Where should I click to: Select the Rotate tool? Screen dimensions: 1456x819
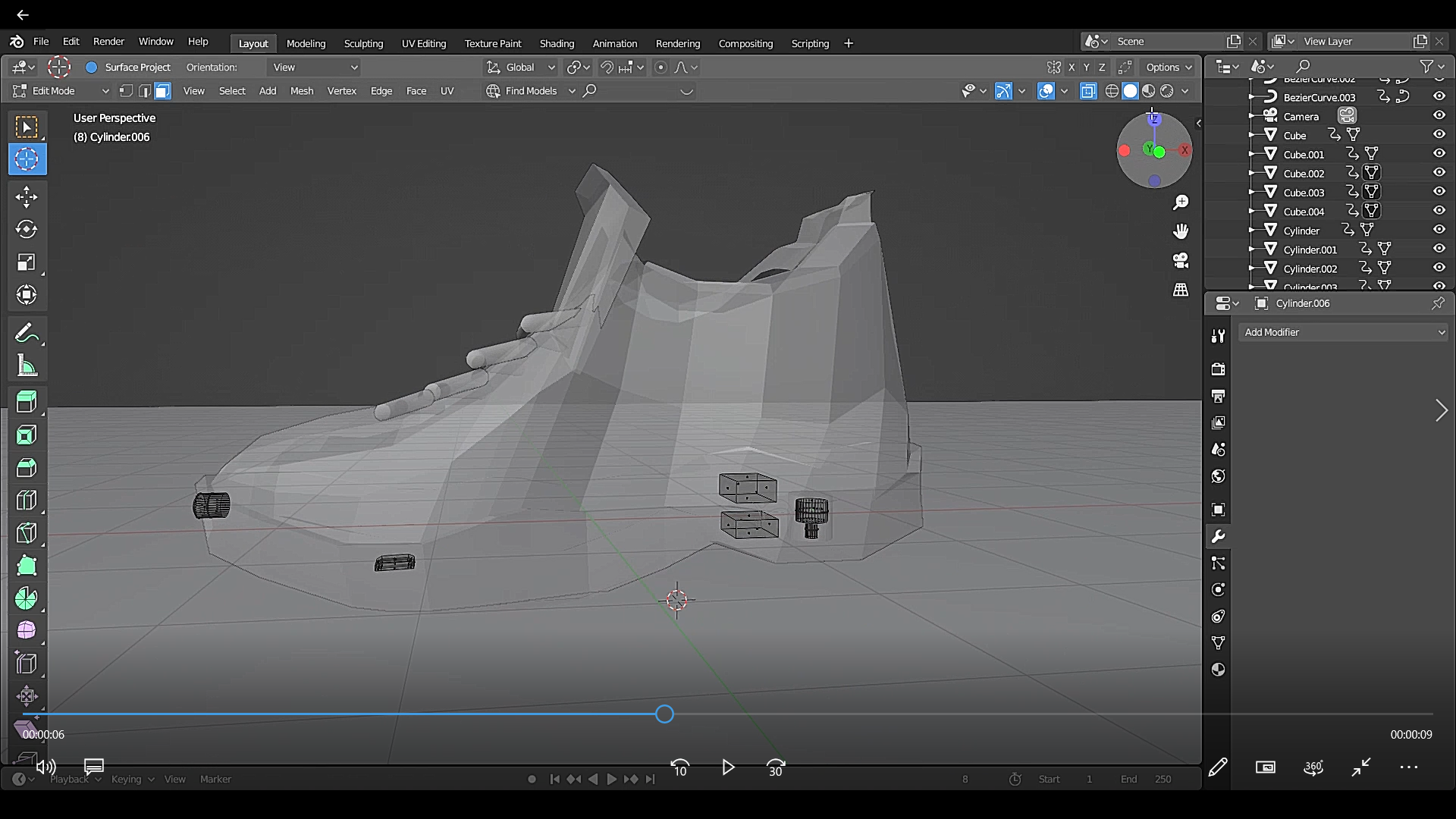pos(27,230)
